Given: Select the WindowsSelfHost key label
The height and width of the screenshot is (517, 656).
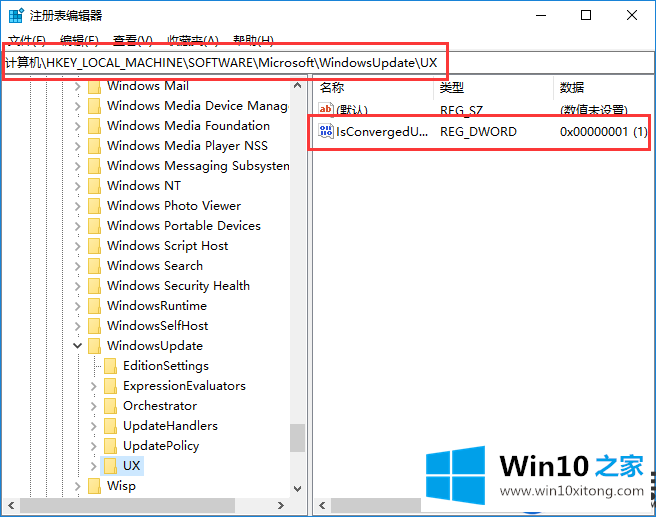Looking at the screenshot, I should 158,326.
